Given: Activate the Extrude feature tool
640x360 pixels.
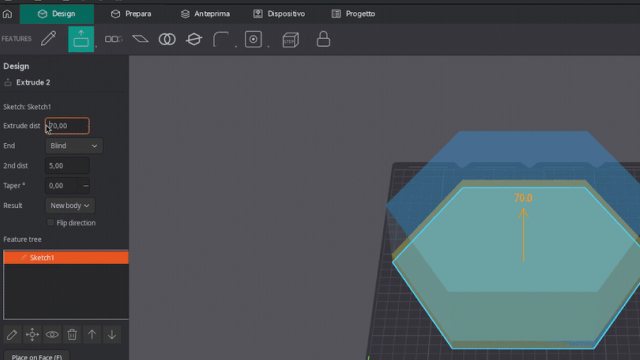Looking at the screenshot, I should (81, 39).
